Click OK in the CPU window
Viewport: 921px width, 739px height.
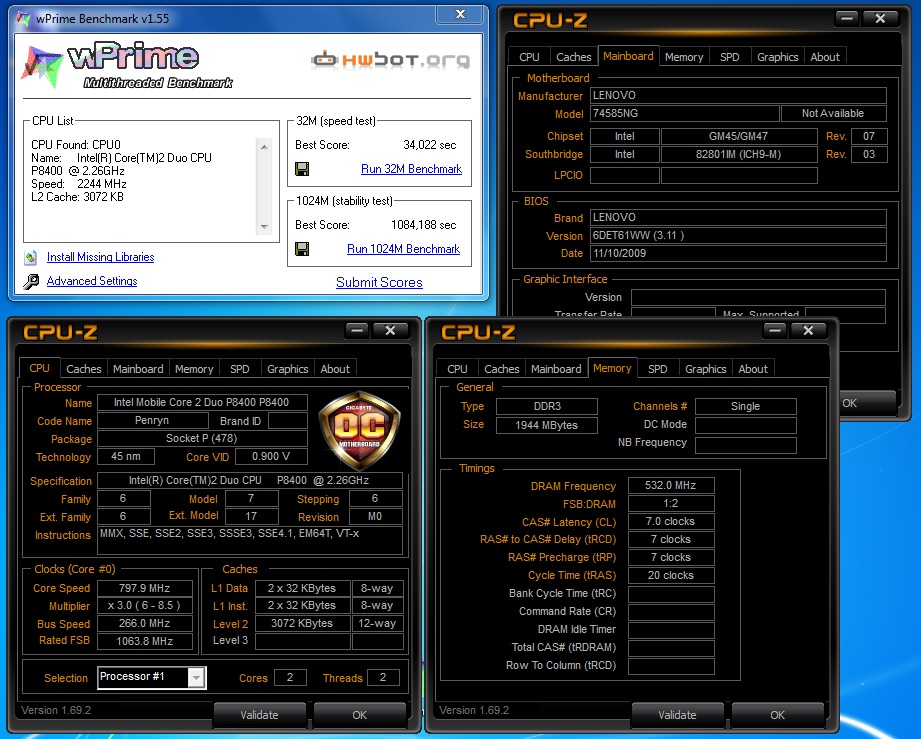click(359, 715)
